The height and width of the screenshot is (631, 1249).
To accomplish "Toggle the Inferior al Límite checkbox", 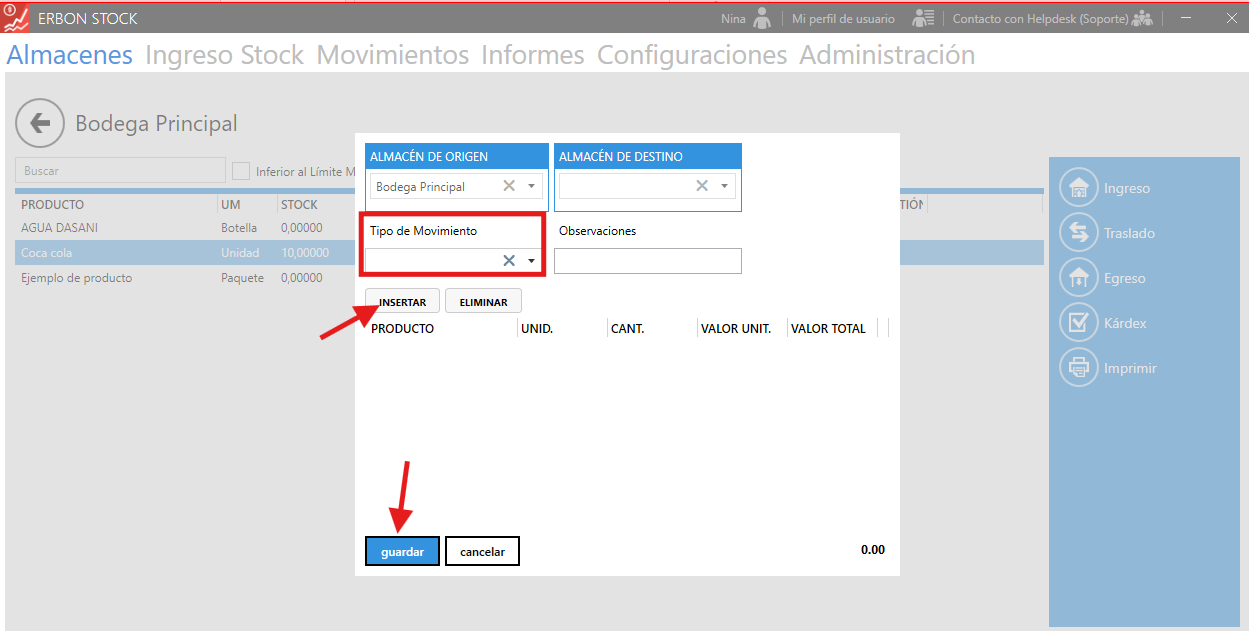I will pyautogui.click(x=241, y=171).
